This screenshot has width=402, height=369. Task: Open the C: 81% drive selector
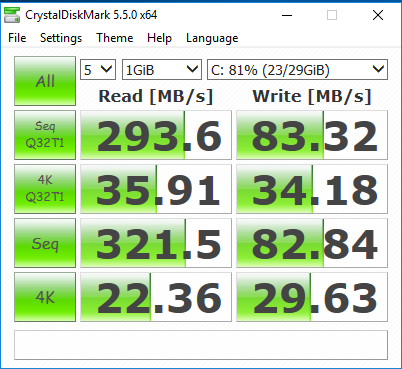[x=297, y=70]
